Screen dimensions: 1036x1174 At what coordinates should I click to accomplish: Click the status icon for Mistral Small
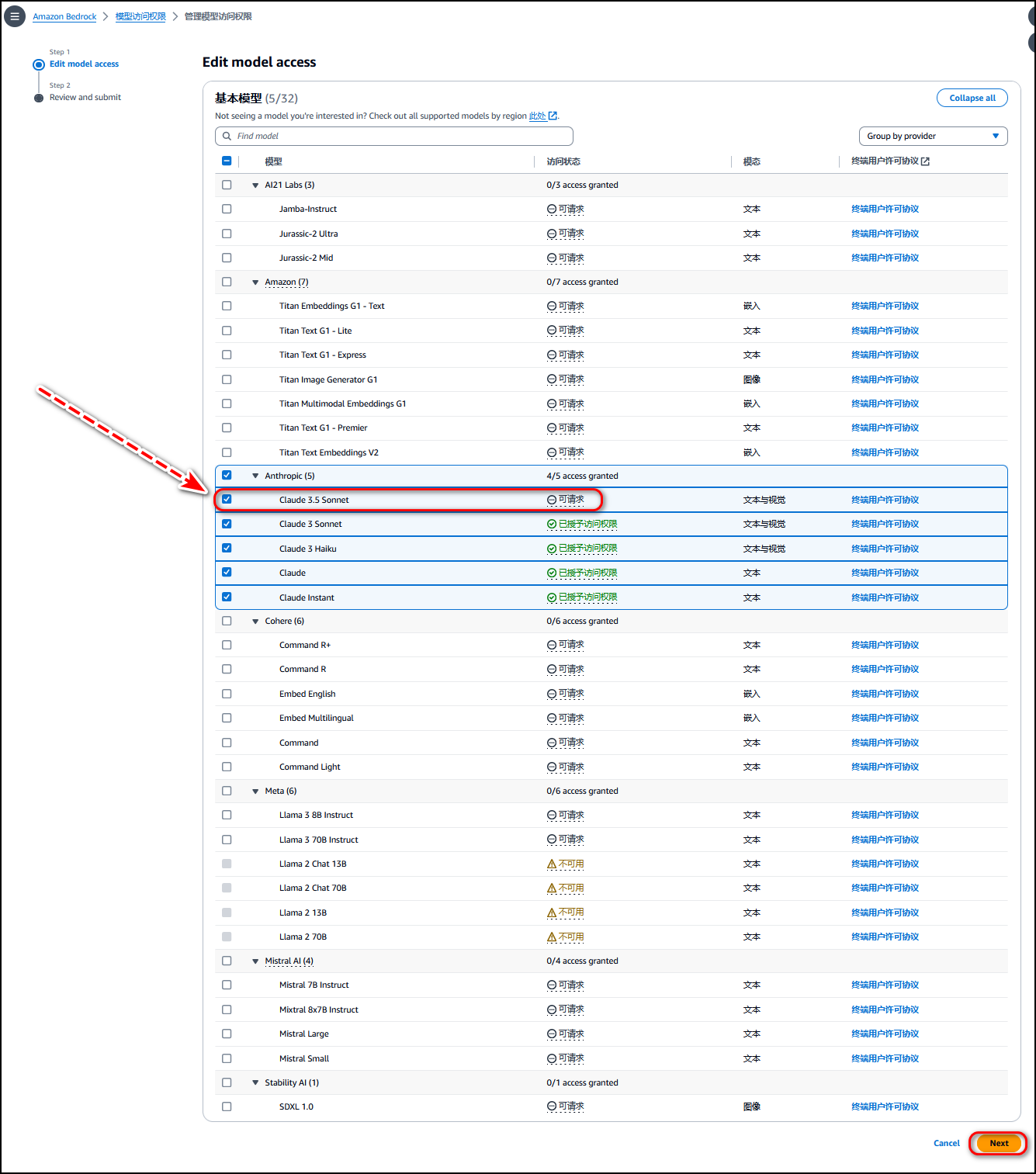552,1058
